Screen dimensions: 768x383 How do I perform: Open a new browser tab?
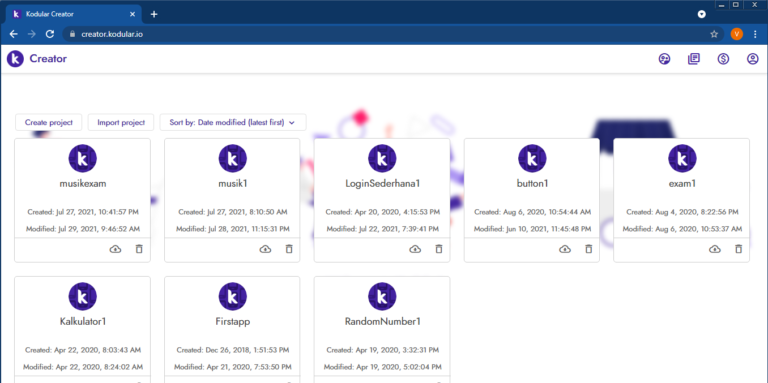pos(154,14)
